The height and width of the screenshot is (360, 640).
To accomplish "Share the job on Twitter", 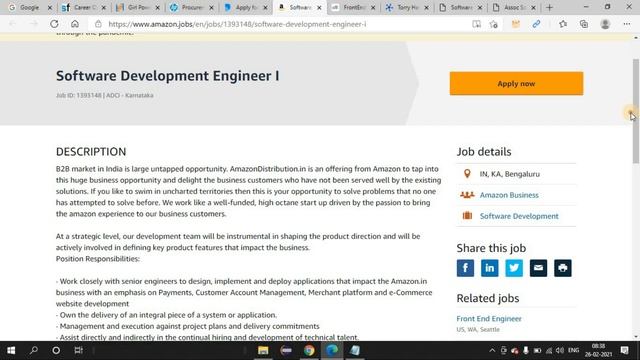I will pos(514,268).
